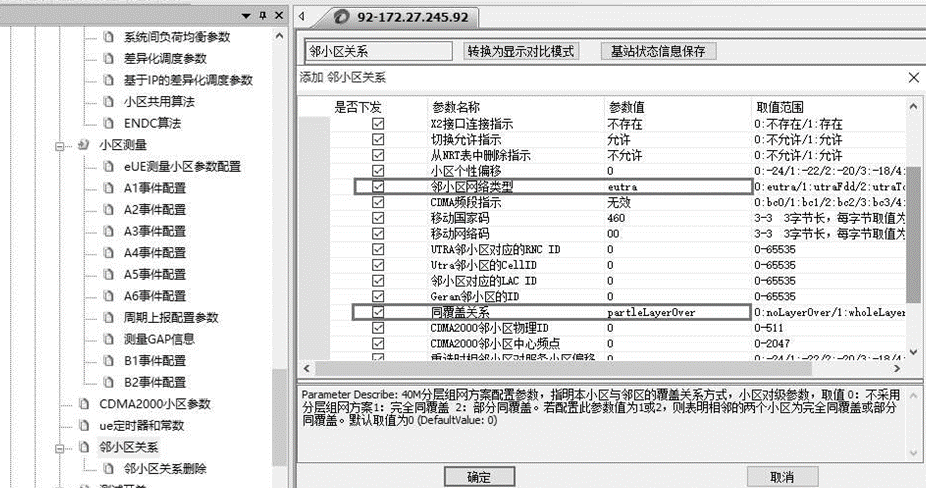
Task: Click the document icon beside B2事件配置
Action: [108, 382]
